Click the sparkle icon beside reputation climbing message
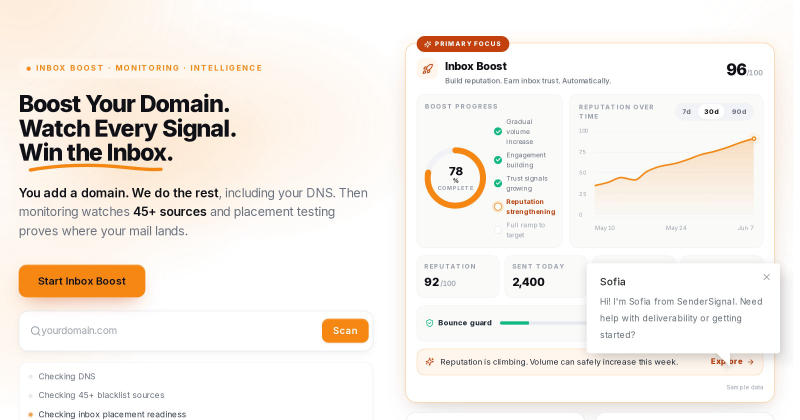The image size is (800, 420). 430,362
